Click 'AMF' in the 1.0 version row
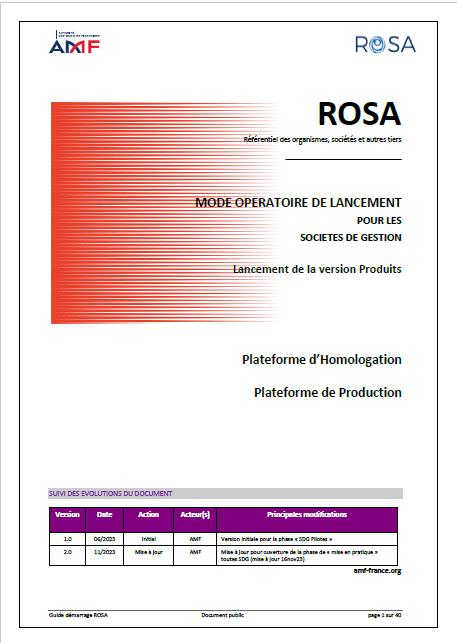Screen dimensions: 457x643 pyautogui.click(x=195, y=539)
